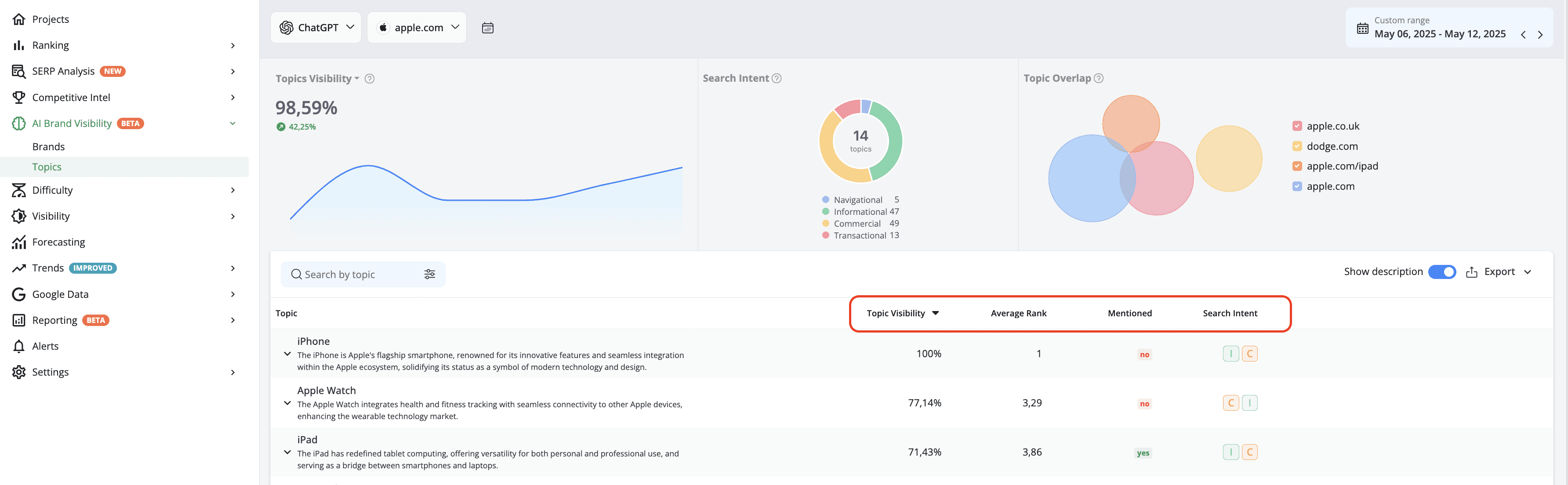
Task: Click the Trends arrow icon
Action: [19, 268]
